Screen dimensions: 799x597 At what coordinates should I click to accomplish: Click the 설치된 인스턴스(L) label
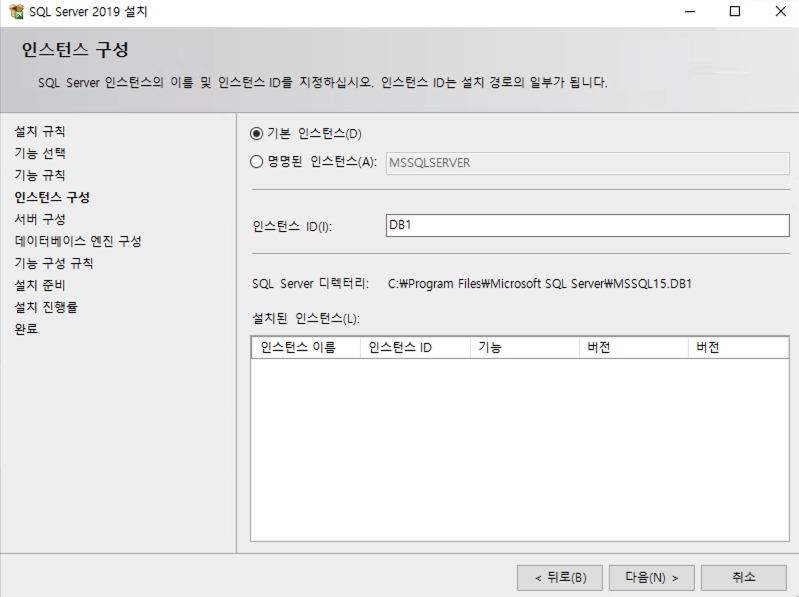306,318
